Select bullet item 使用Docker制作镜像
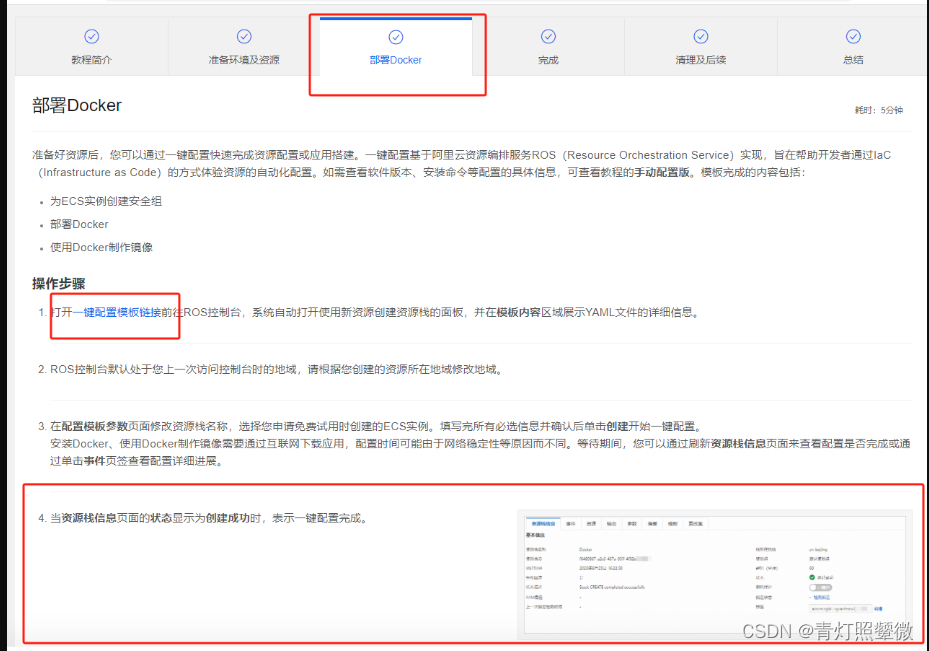Image resolution: width=929 pixels, height=651 pixels. (101, 248)
